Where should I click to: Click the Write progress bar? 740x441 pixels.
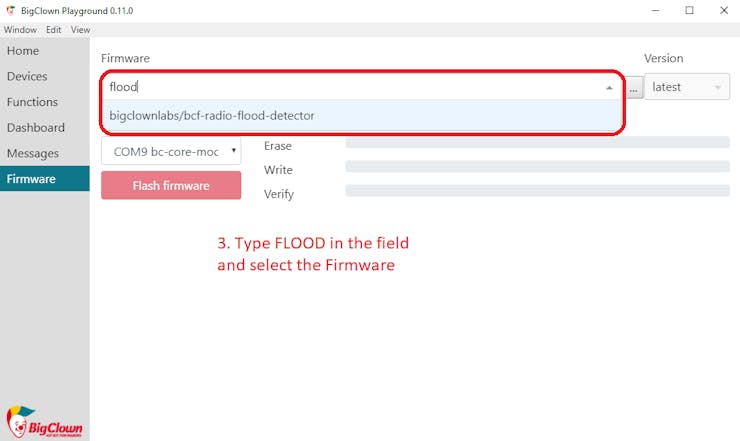coord(537,166)
